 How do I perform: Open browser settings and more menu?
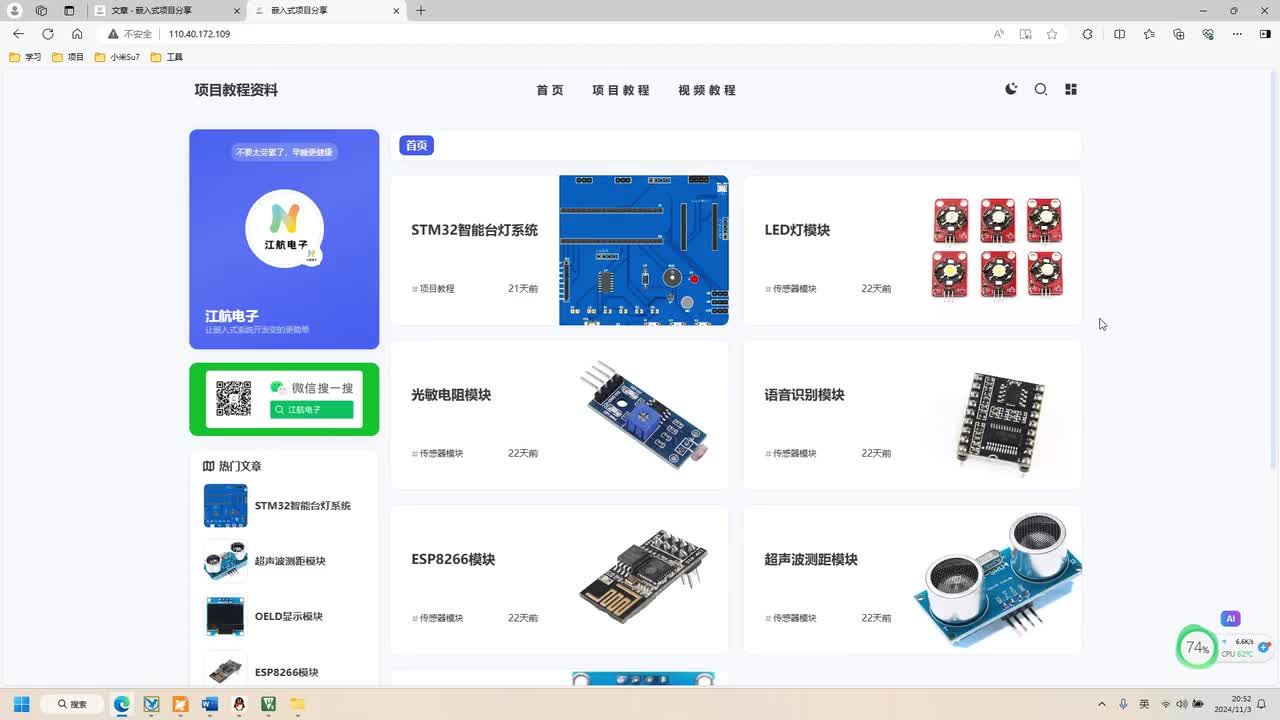pyautogui.click(x=1238, y=34)
